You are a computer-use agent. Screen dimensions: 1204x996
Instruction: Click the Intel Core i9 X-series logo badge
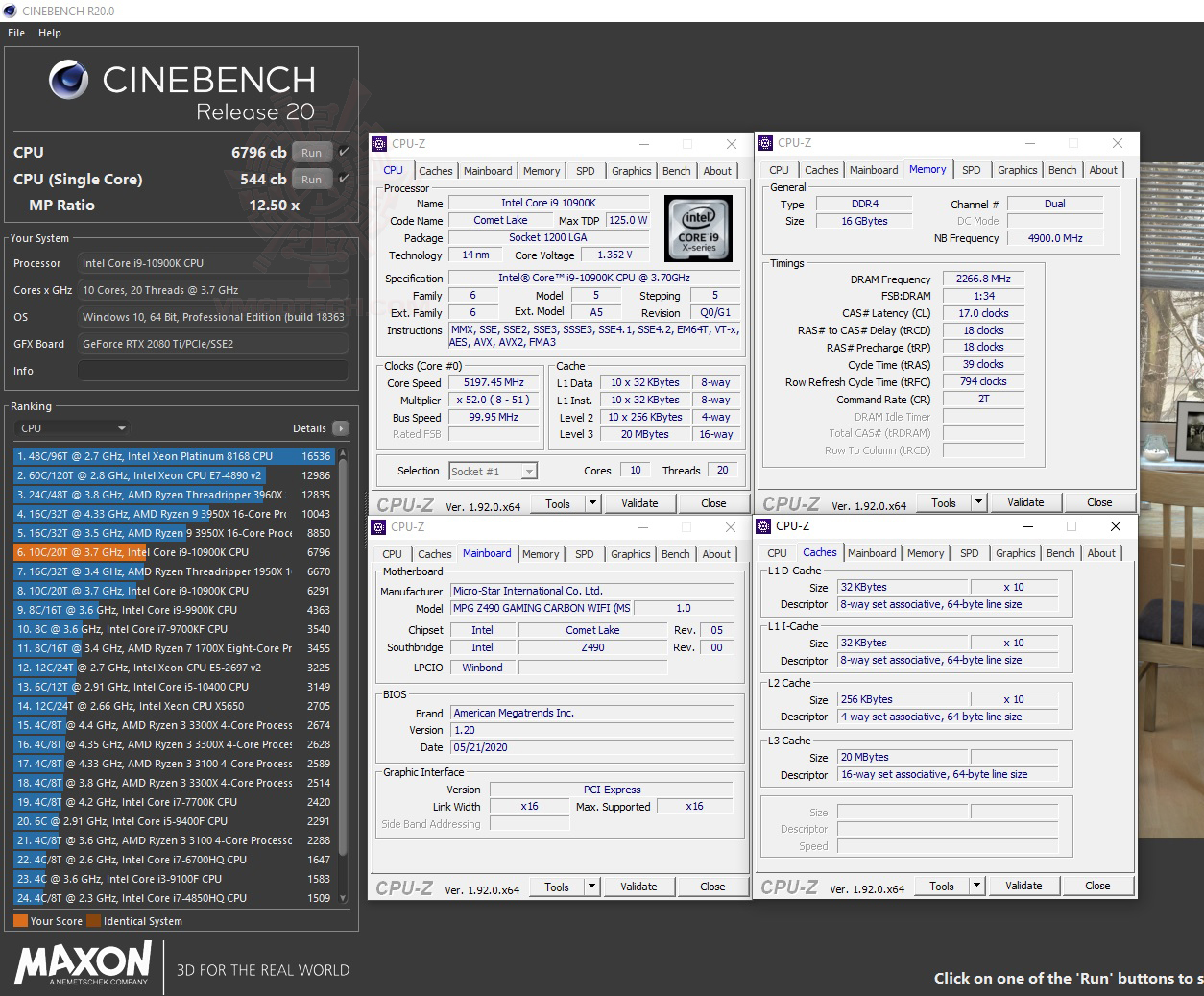698,229
